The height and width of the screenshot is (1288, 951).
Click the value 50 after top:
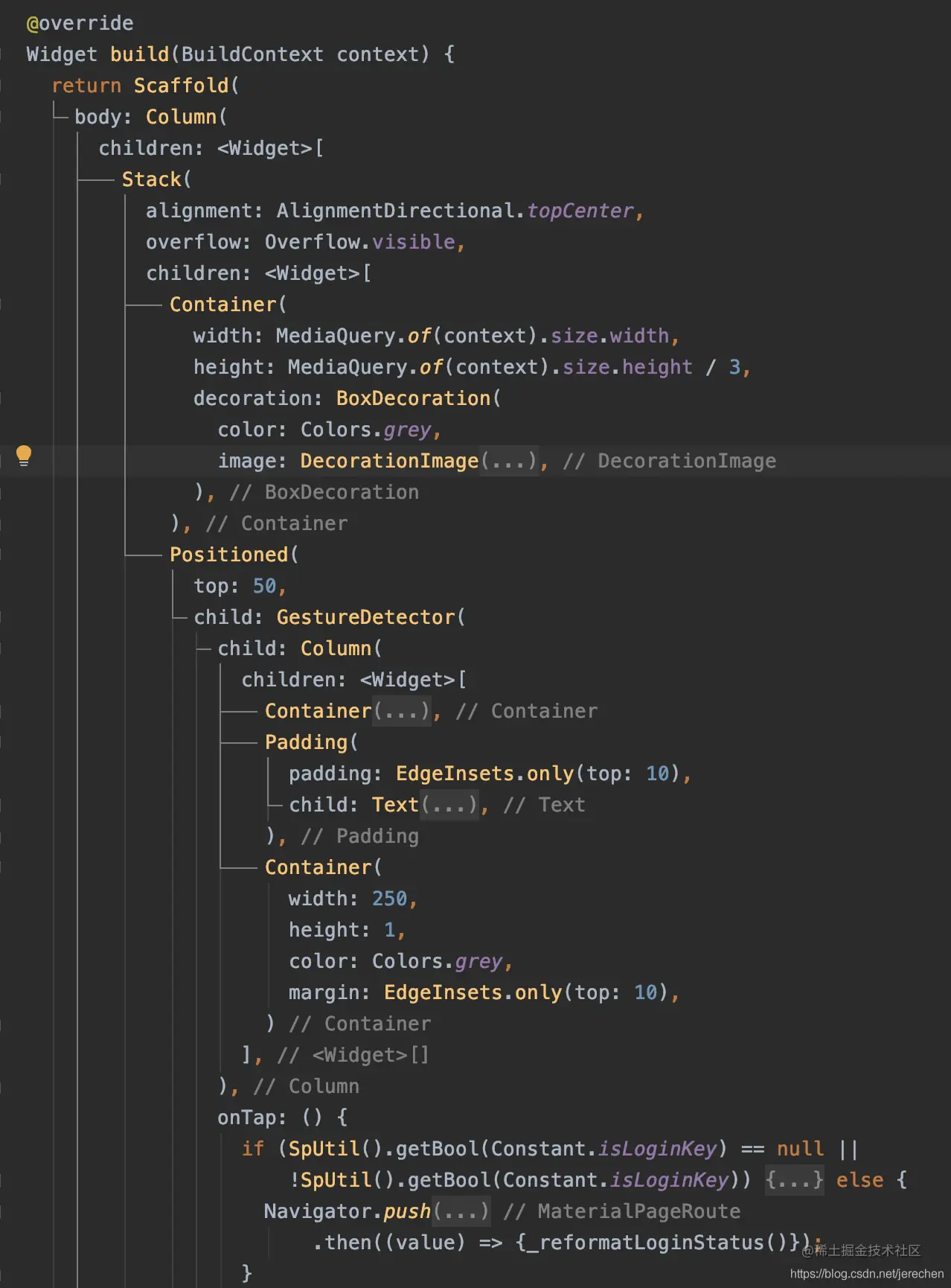point(265,586)
